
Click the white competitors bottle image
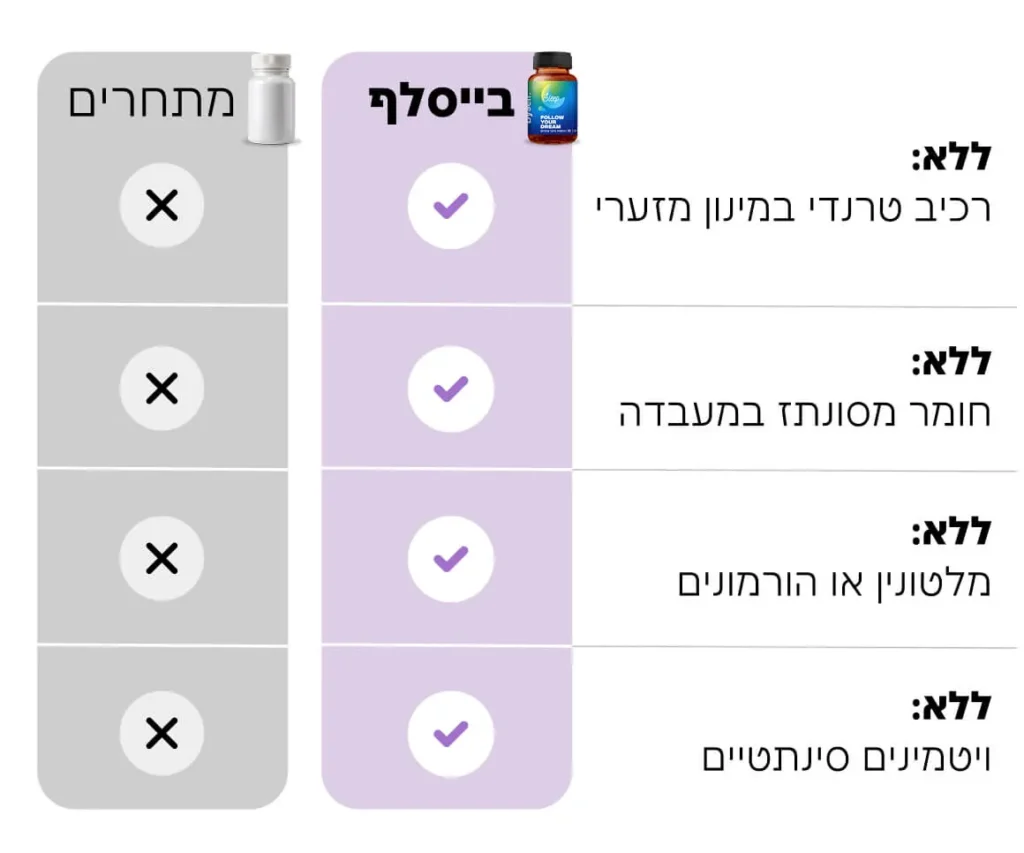tap(271, 101)
